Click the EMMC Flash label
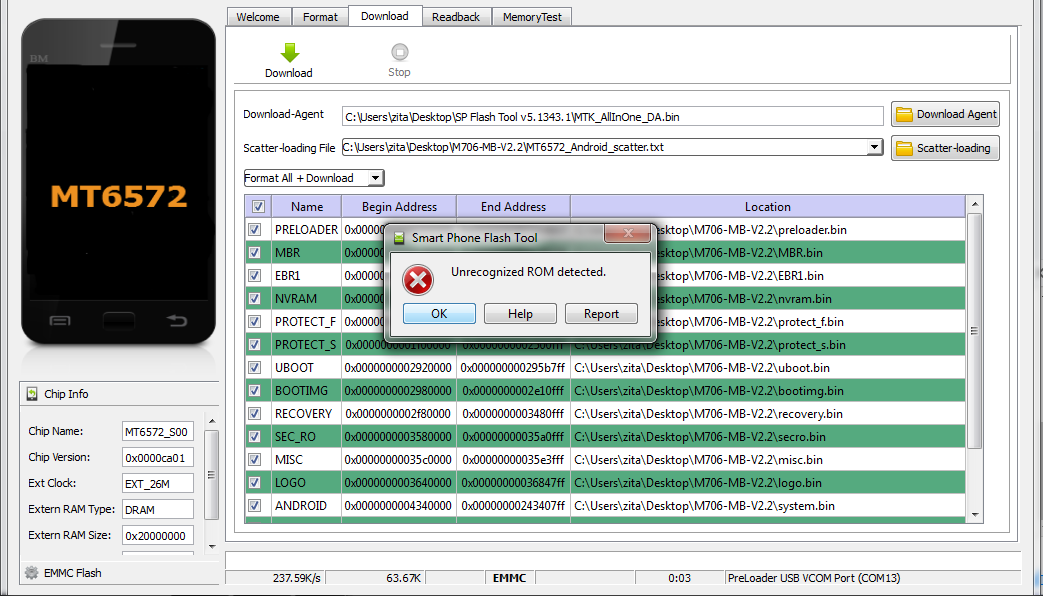The image size is (1043, 596). point(73,573)
